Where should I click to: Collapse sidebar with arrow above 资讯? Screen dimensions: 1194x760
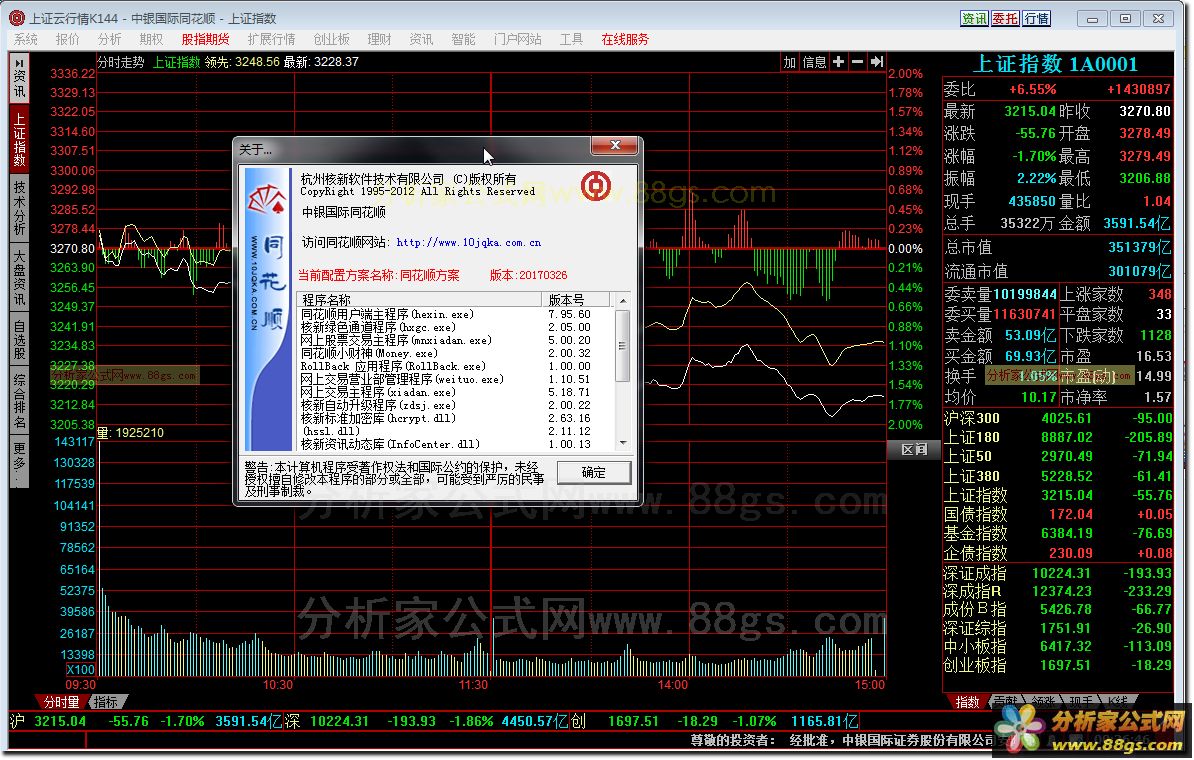coord(19,62)
